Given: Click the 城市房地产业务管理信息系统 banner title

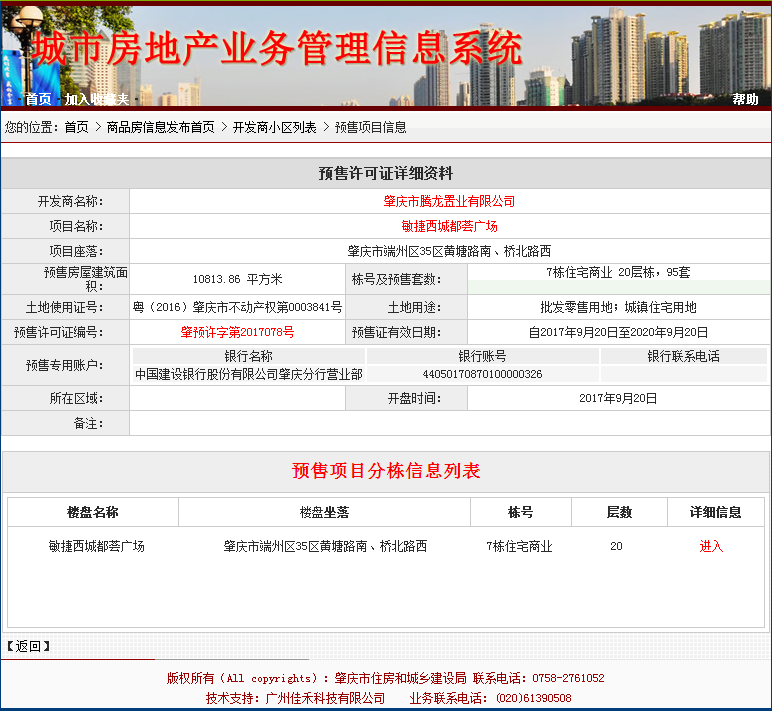Looking at the screenshot, I should (x=277, y=48).
